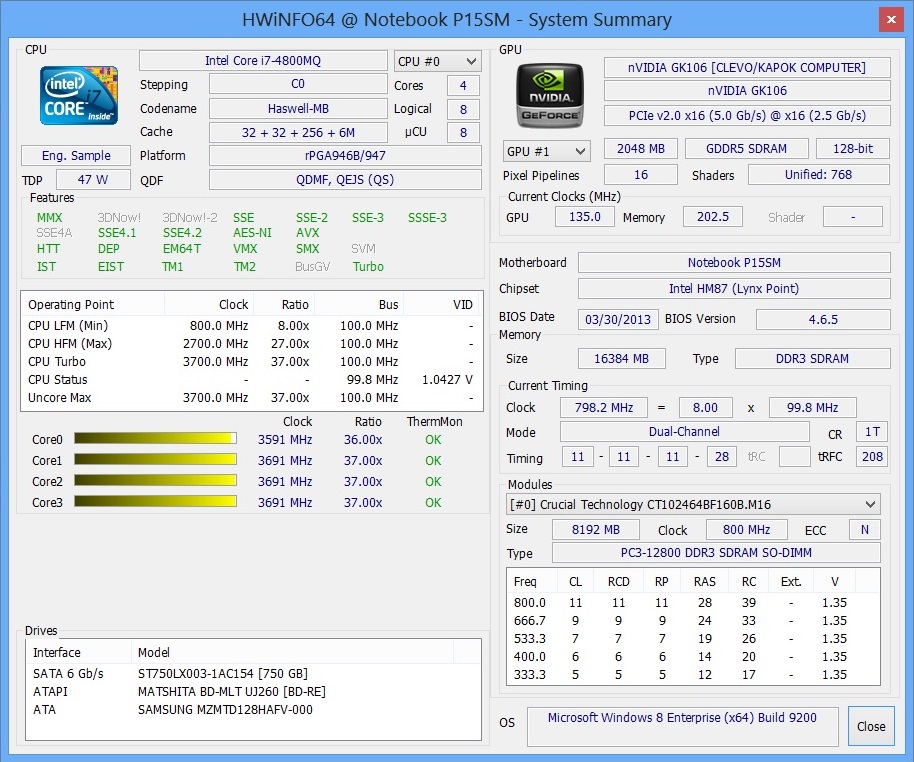Click the Core1 usage bar
The width and height of the screenshot is (914, 762).
[155, 460]
